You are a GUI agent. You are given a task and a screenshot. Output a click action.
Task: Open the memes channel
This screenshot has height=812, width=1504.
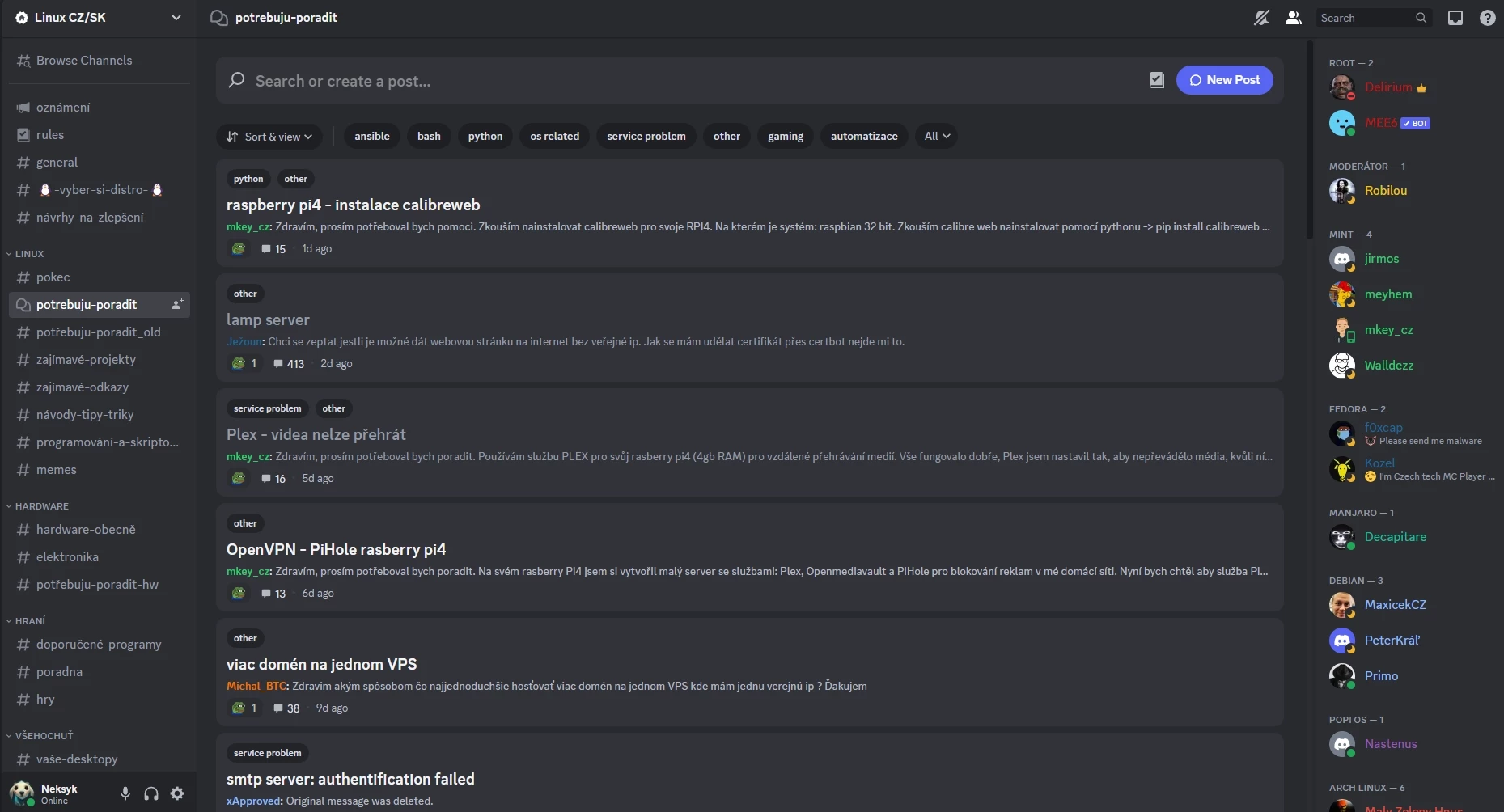coord(99,470)
